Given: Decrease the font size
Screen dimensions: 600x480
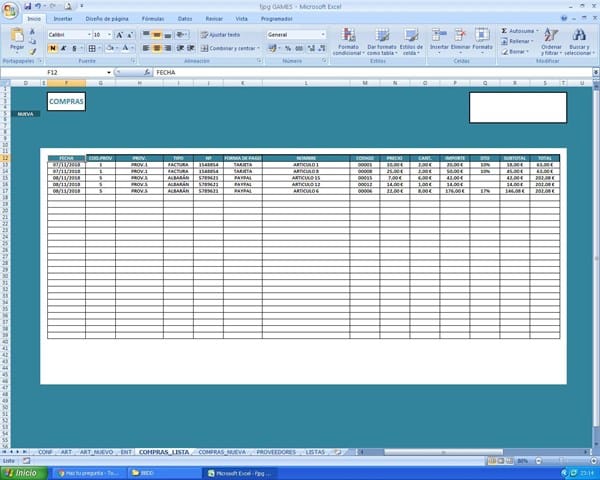Looking at the screenshot, I should (130, 35).
